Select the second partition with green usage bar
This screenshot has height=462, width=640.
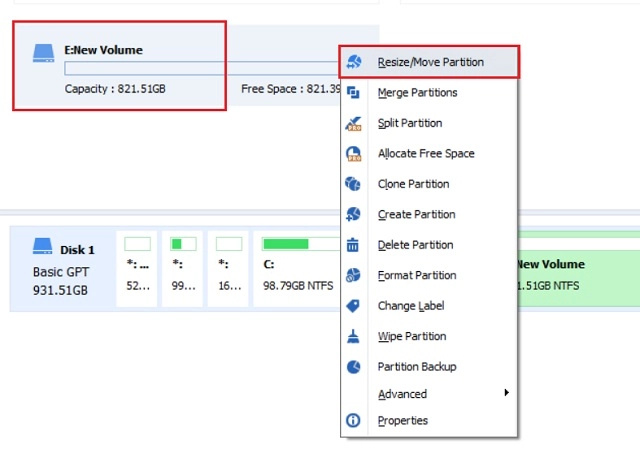click(x=183, y=269)
